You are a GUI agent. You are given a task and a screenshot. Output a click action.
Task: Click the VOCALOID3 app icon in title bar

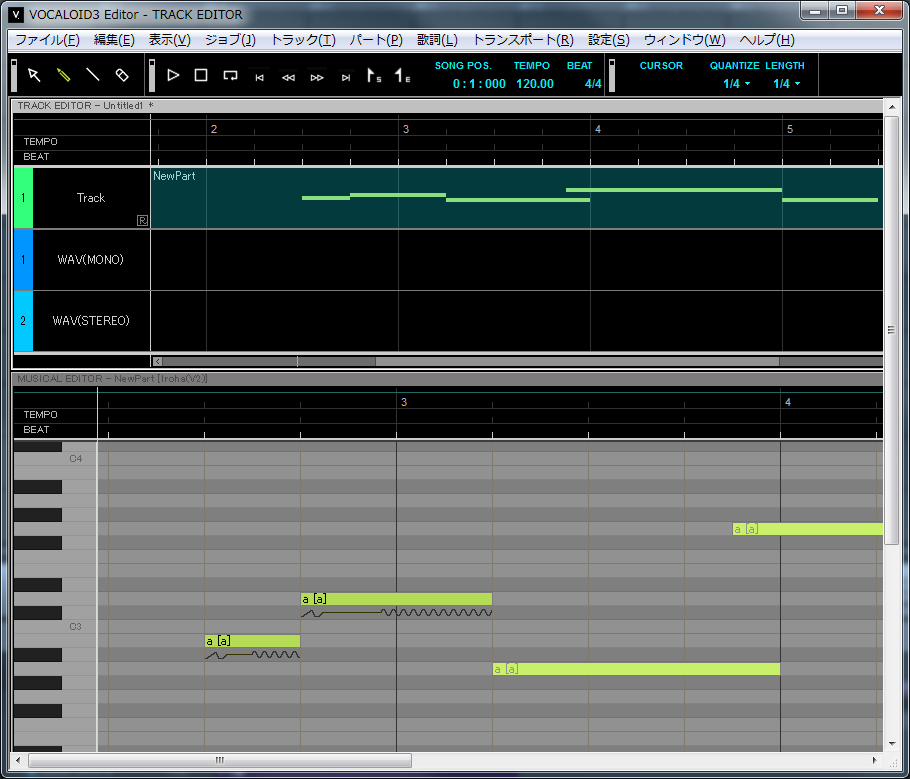[x=16, y=14]
